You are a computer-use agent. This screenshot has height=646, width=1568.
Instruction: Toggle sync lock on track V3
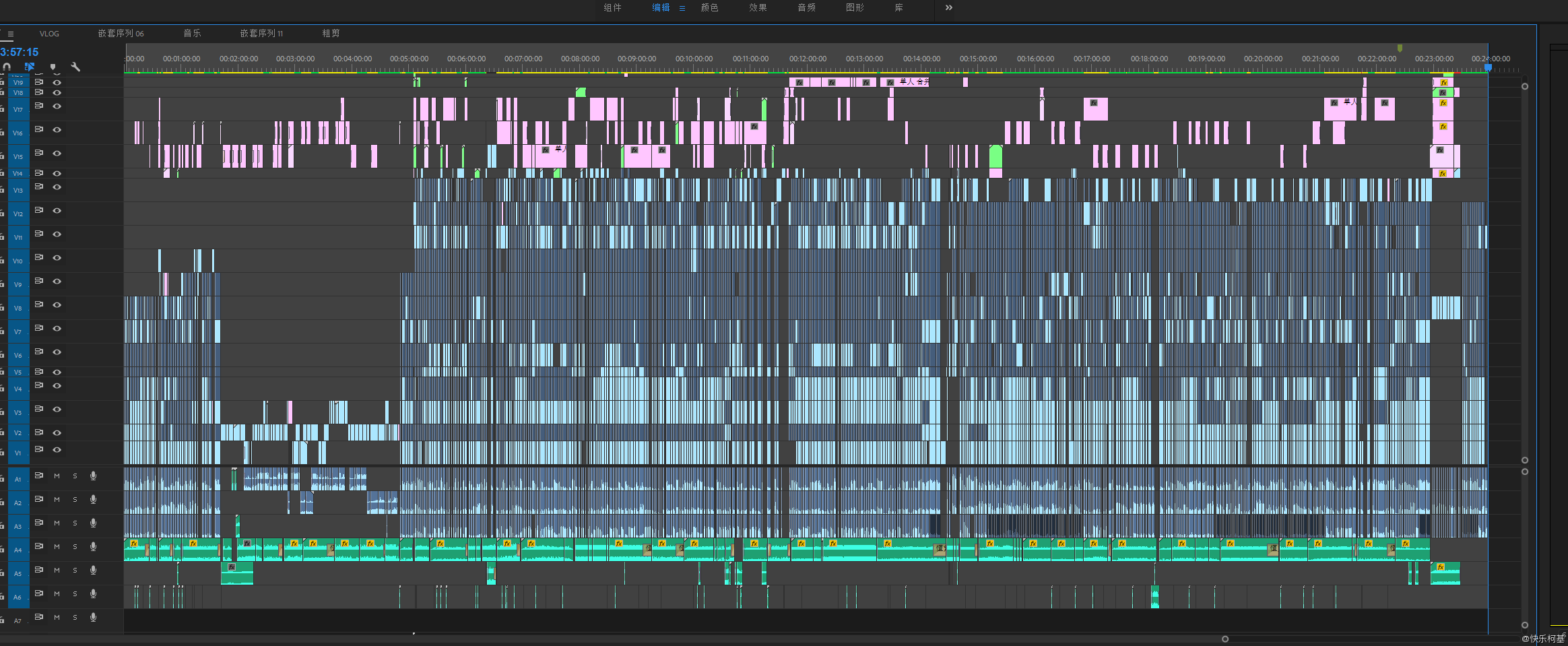tap(39, 409)
